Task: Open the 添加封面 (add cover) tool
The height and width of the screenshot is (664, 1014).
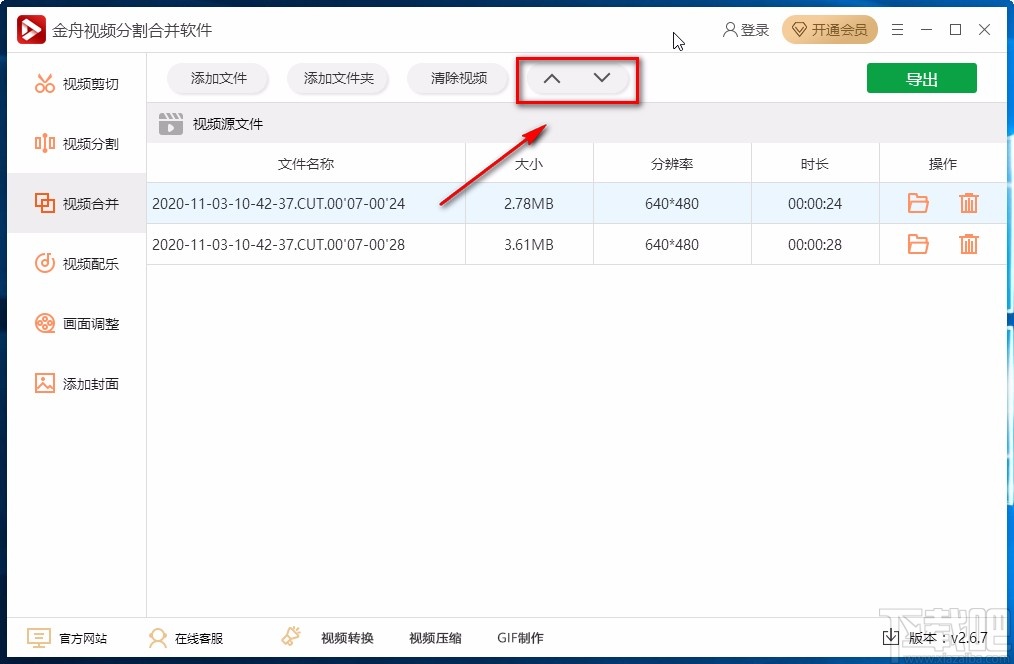Action: pos(75,383)
